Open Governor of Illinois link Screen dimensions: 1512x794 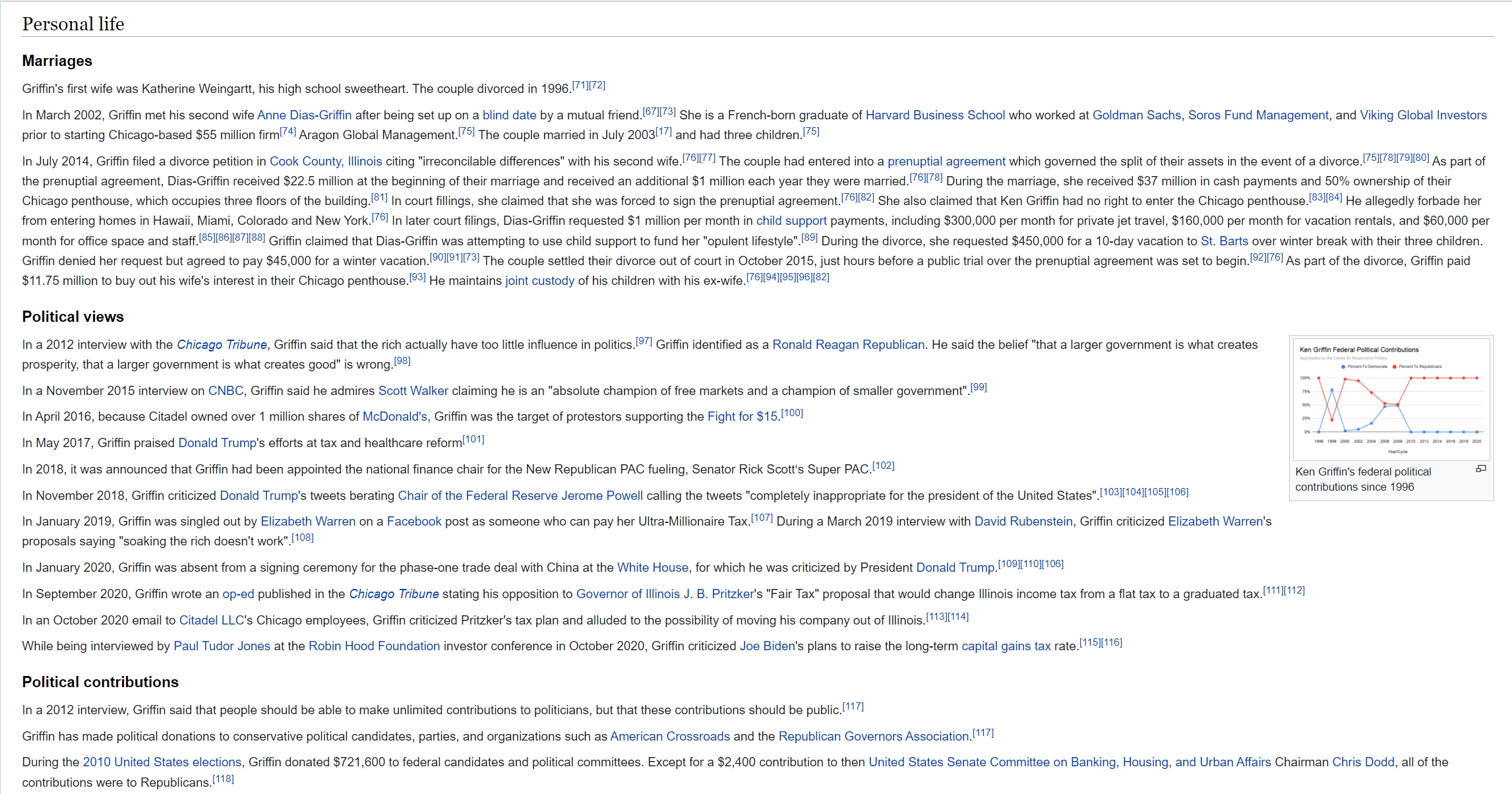point(628,594)
